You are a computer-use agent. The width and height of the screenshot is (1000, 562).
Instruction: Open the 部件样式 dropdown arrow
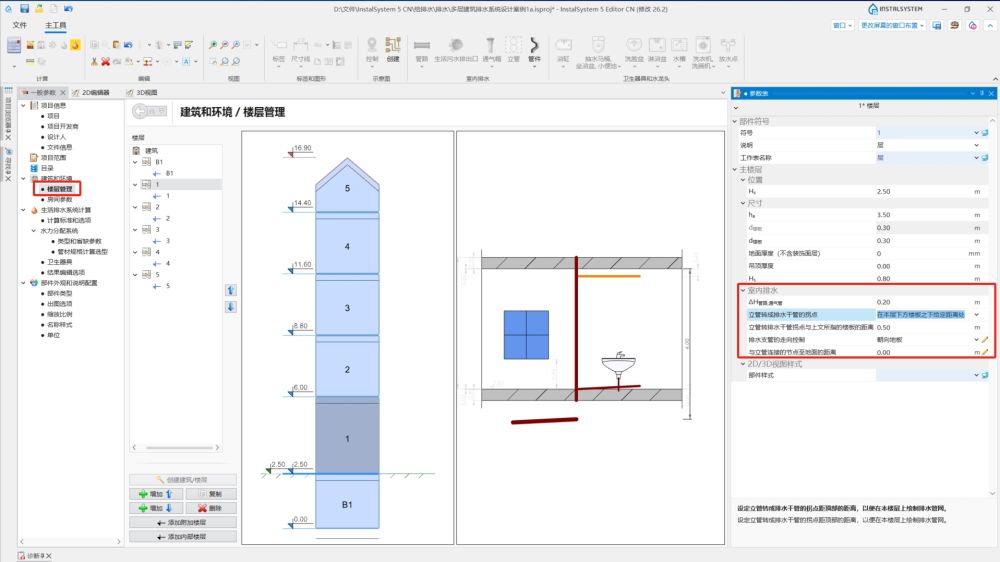click(x=976, y=375)
